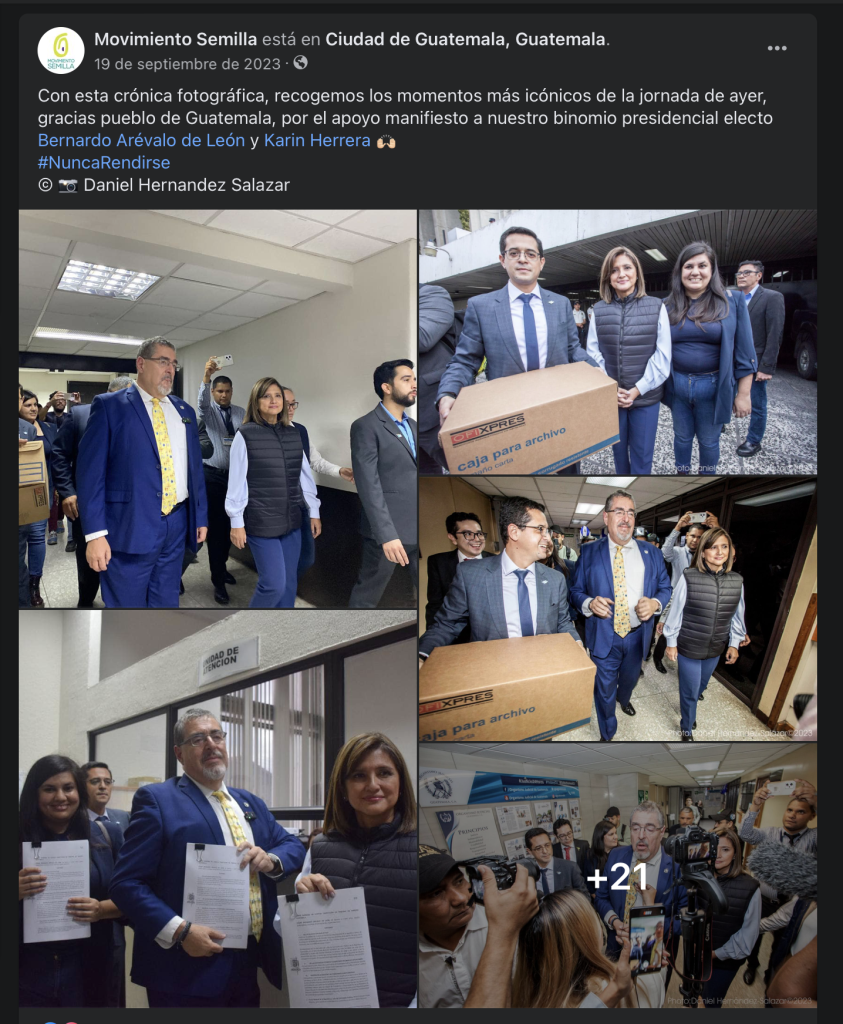Click the copyright symbol in the credit line
This screenshot has height=1024, width=843.
coord(45,185)
